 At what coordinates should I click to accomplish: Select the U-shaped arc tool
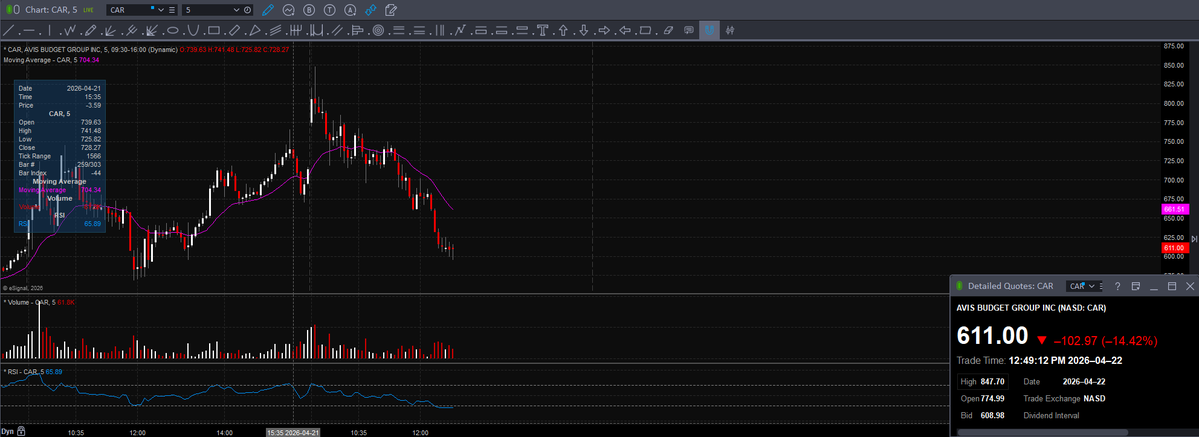pyautogui.click(x=193, y=31)
